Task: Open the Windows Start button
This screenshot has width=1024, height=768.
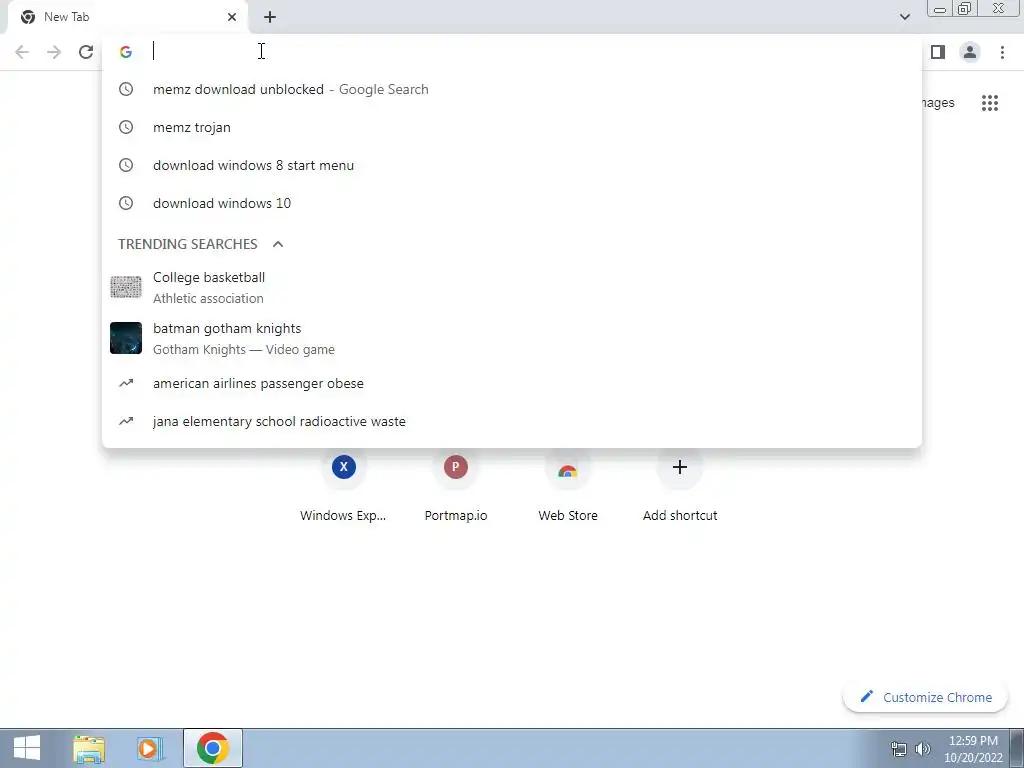Action: [27, 748]
